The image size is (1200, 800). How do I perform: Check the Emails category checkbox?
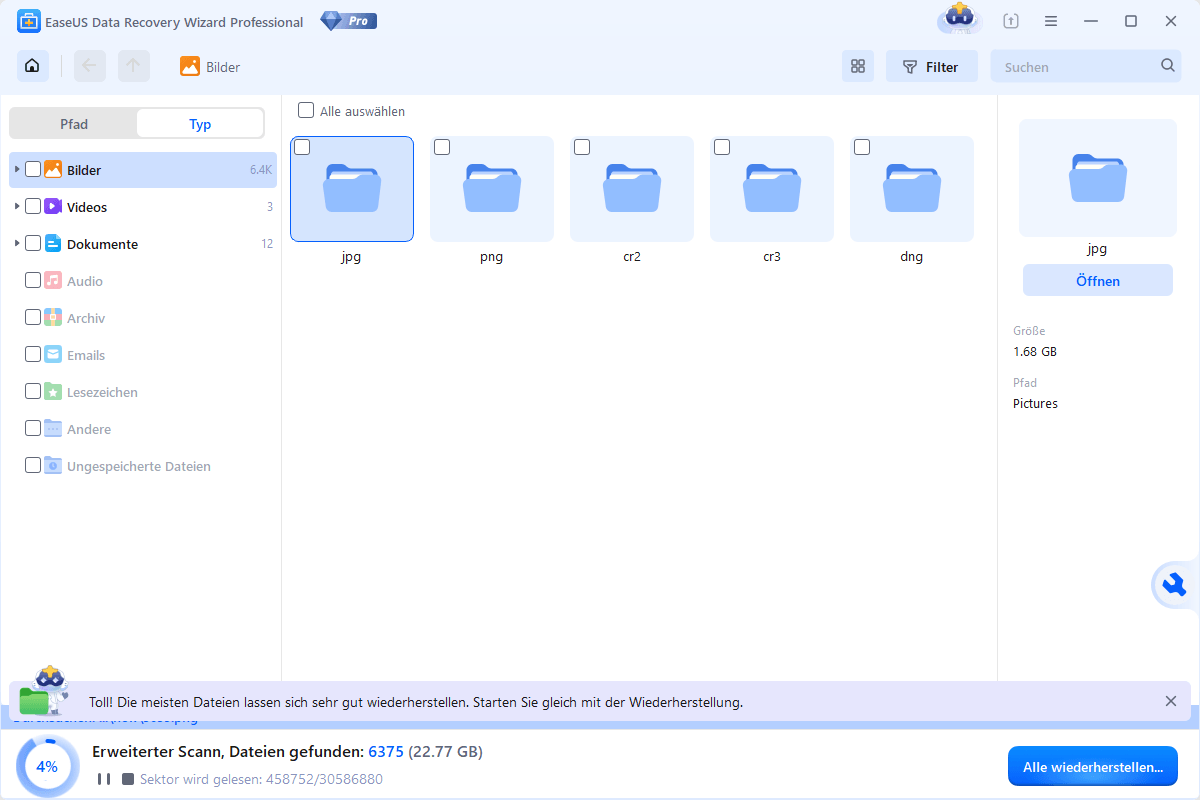click(x=33, y=355)
